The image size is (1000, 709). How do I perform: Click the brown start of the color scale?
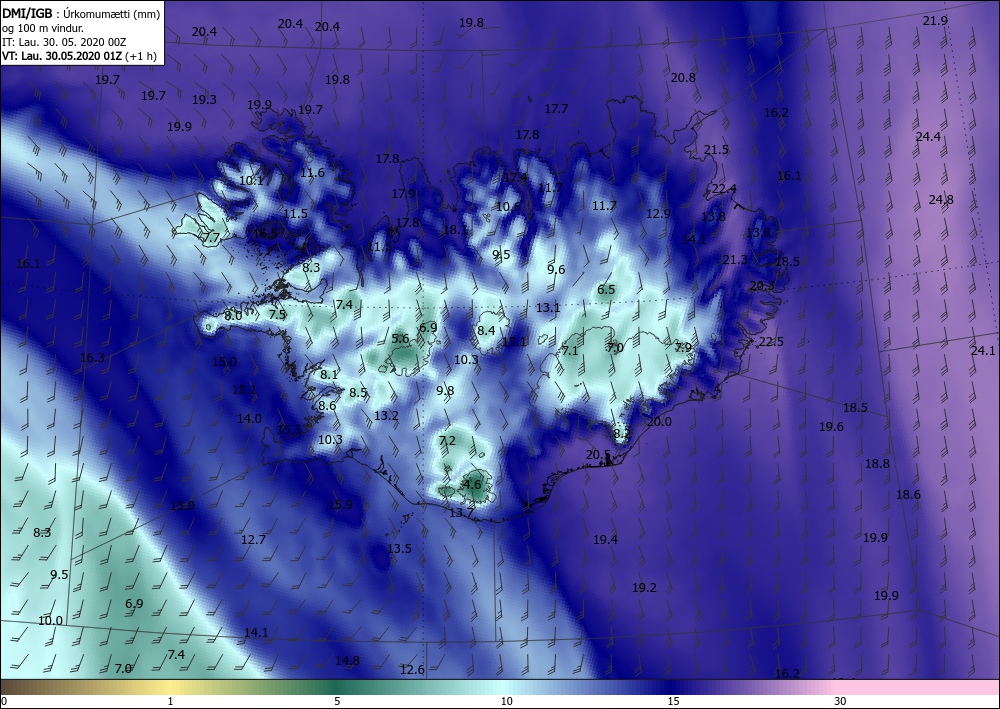tap(19, 687)
